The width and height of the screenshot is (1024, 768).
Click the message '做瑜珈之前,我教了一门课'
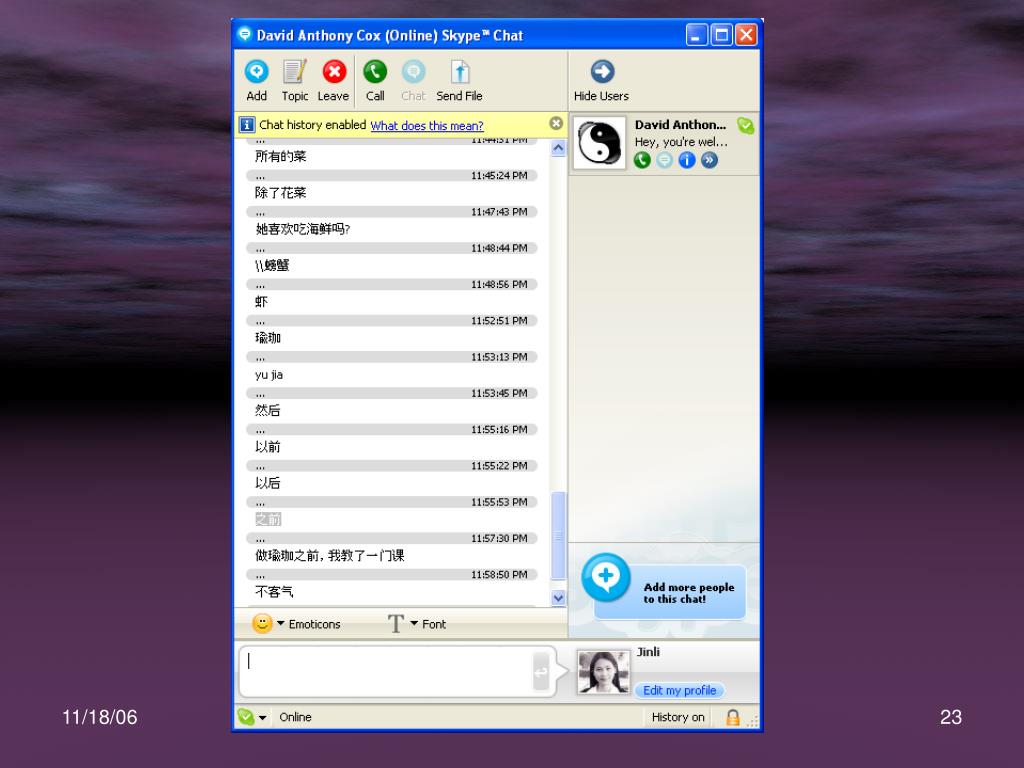pos(330,556)
